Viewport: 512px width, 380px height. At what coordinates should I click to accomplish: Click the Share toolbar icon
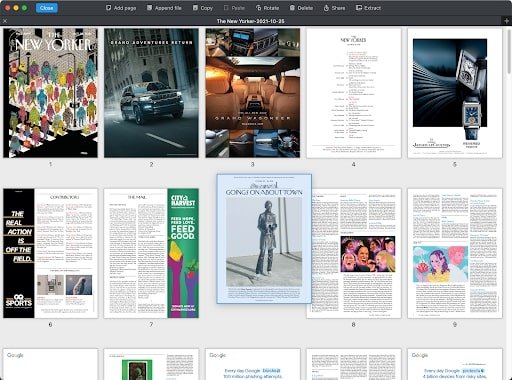326,8
